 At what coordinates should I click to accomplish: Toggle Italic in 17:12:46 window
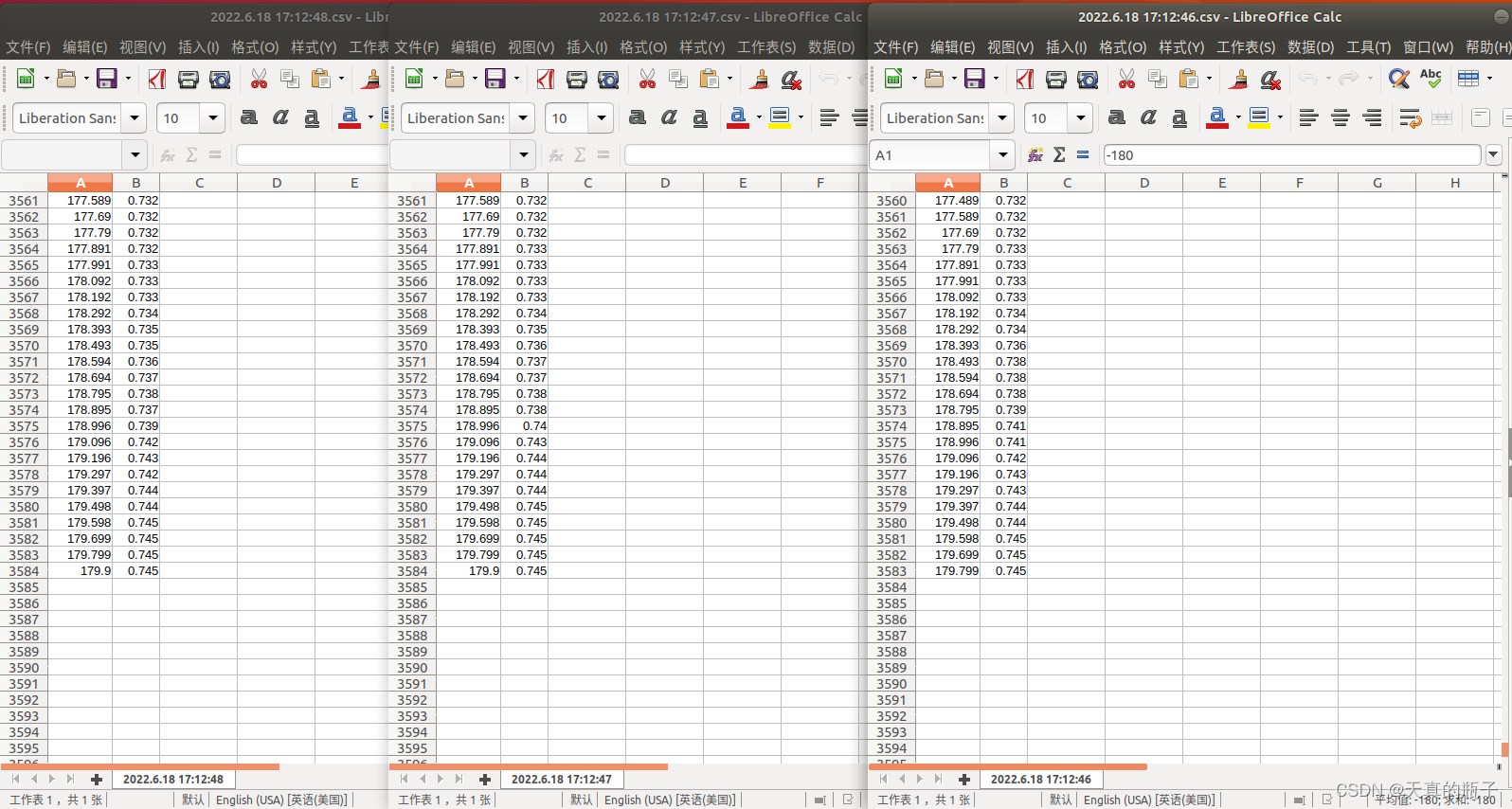1148,117
